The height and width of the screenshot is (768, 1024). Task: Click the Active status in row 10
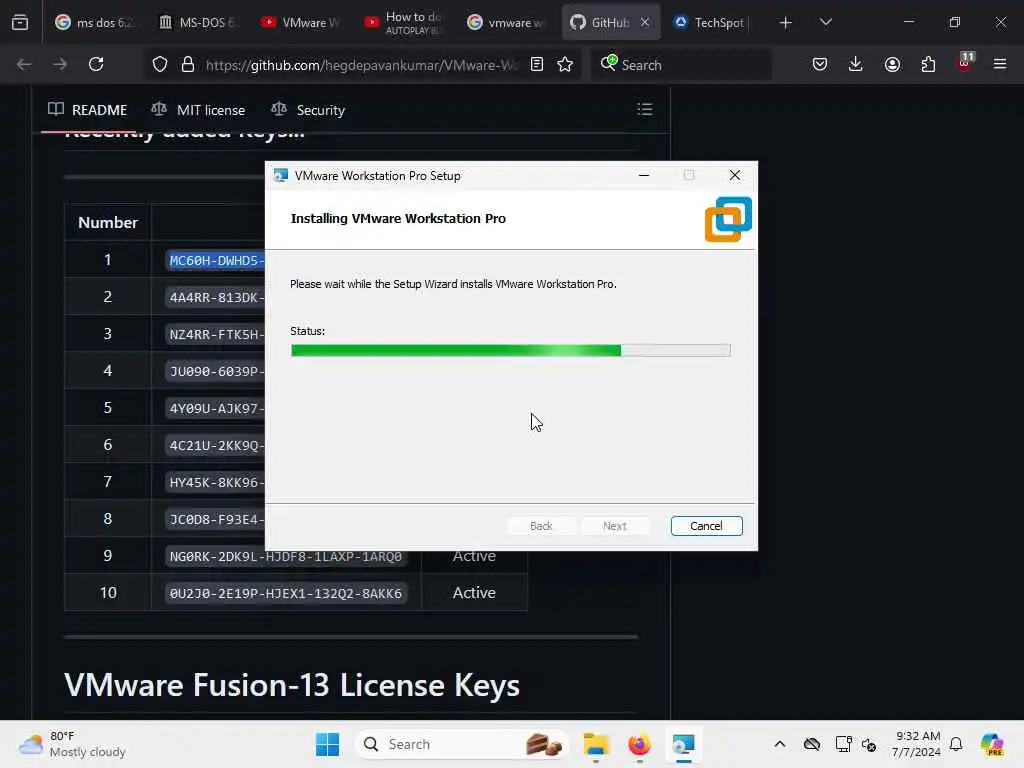pos(474,592)
